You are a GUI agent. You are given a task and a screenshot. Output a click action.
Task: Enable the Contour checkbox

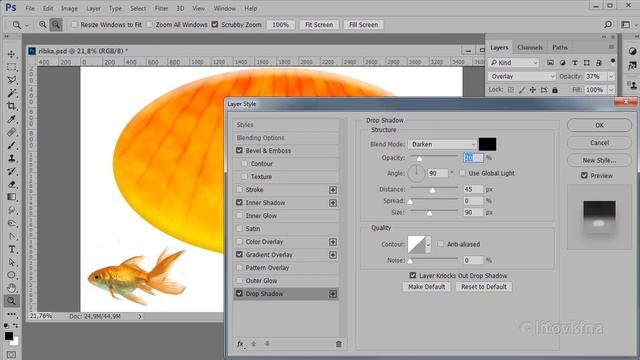[244, 164]
